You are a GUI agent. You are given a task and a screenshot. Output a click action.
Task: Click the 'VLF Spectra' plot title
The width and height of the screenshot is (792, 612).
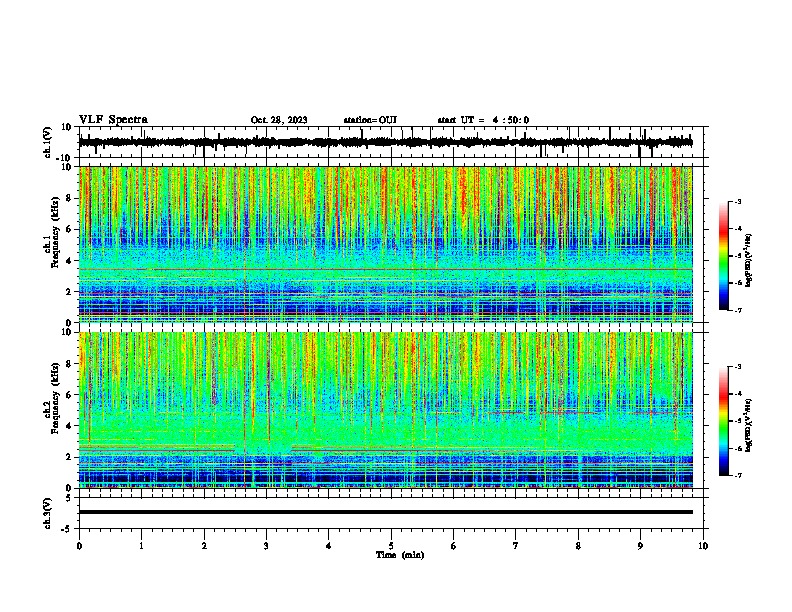coord(113,120)
